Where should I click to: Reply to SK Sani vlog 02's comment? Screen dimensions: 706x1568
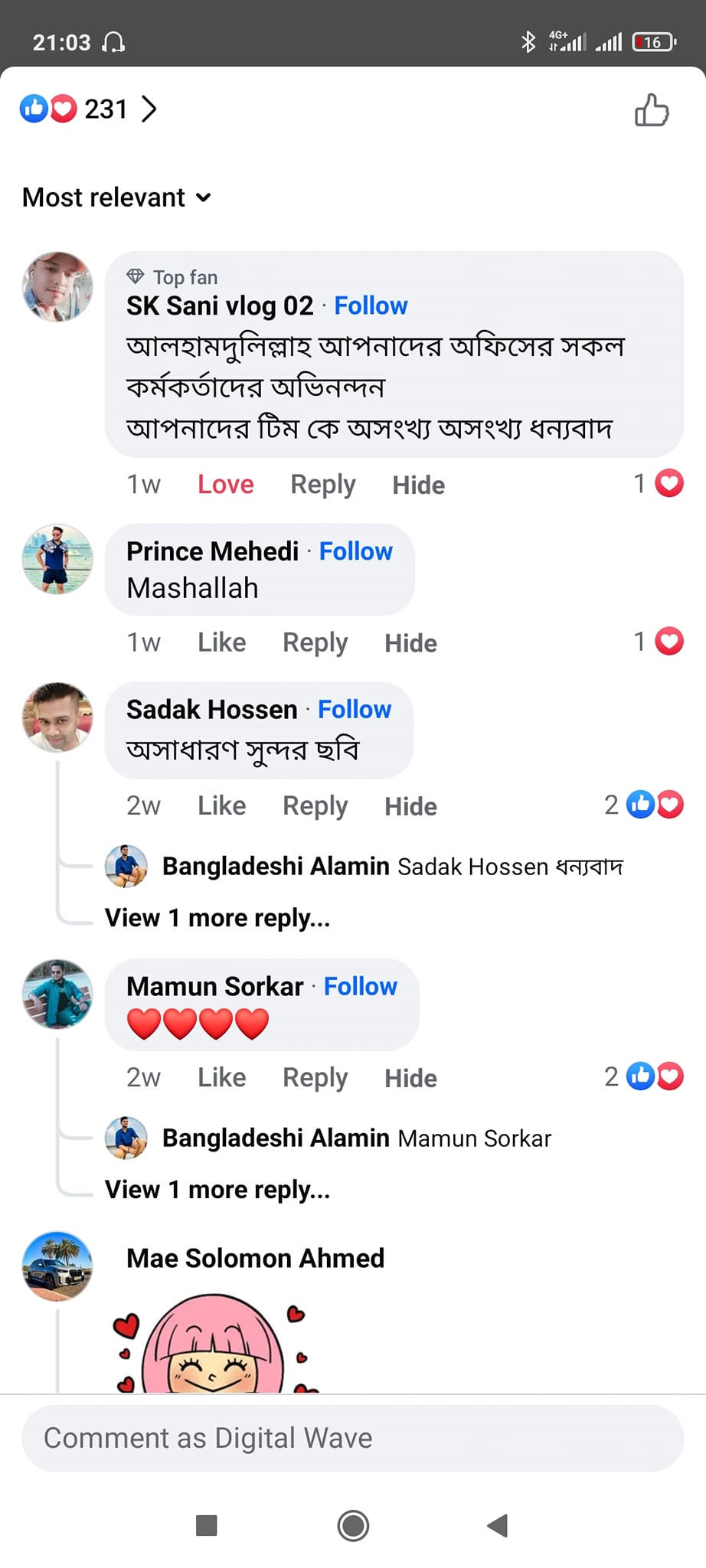pos(322,485)
